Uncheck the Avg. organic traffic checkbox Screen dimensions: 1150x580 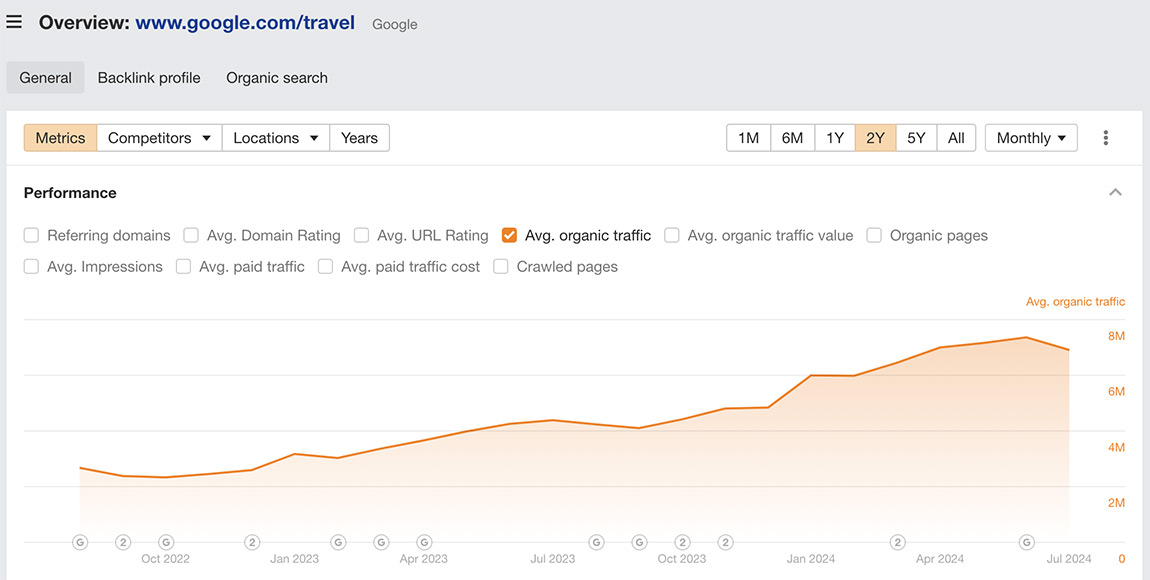(x=509, y=235)
